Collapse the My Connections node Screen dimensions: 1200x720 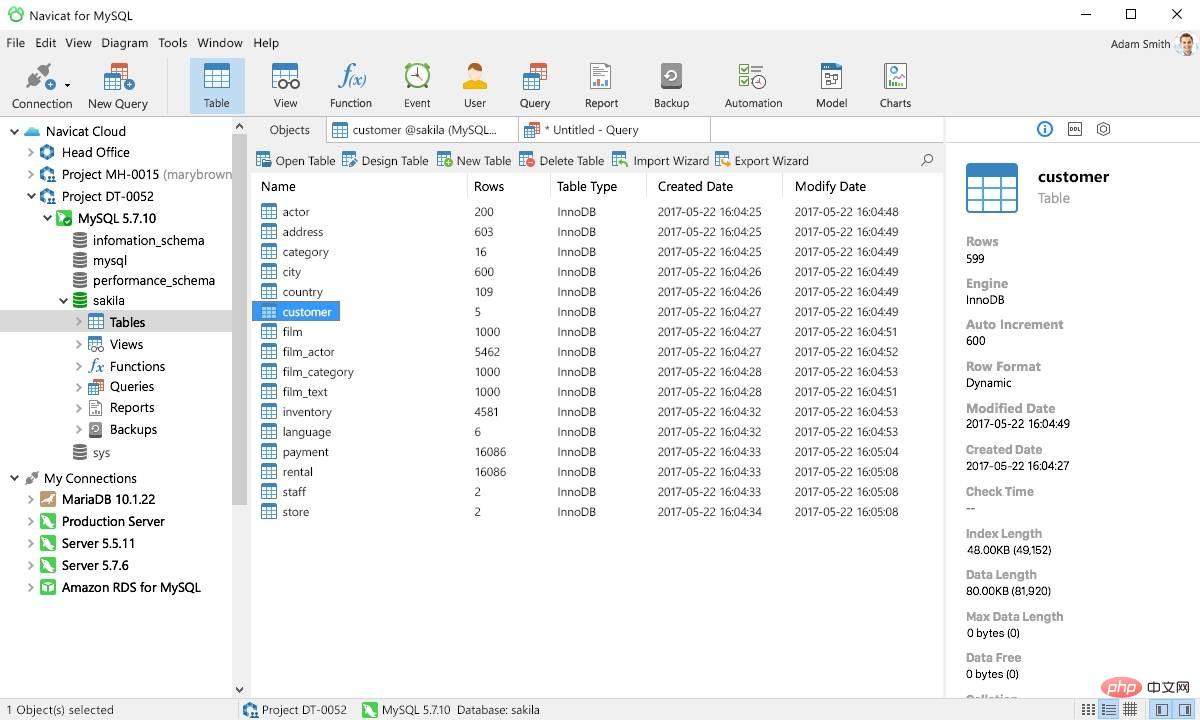[14, 478]
